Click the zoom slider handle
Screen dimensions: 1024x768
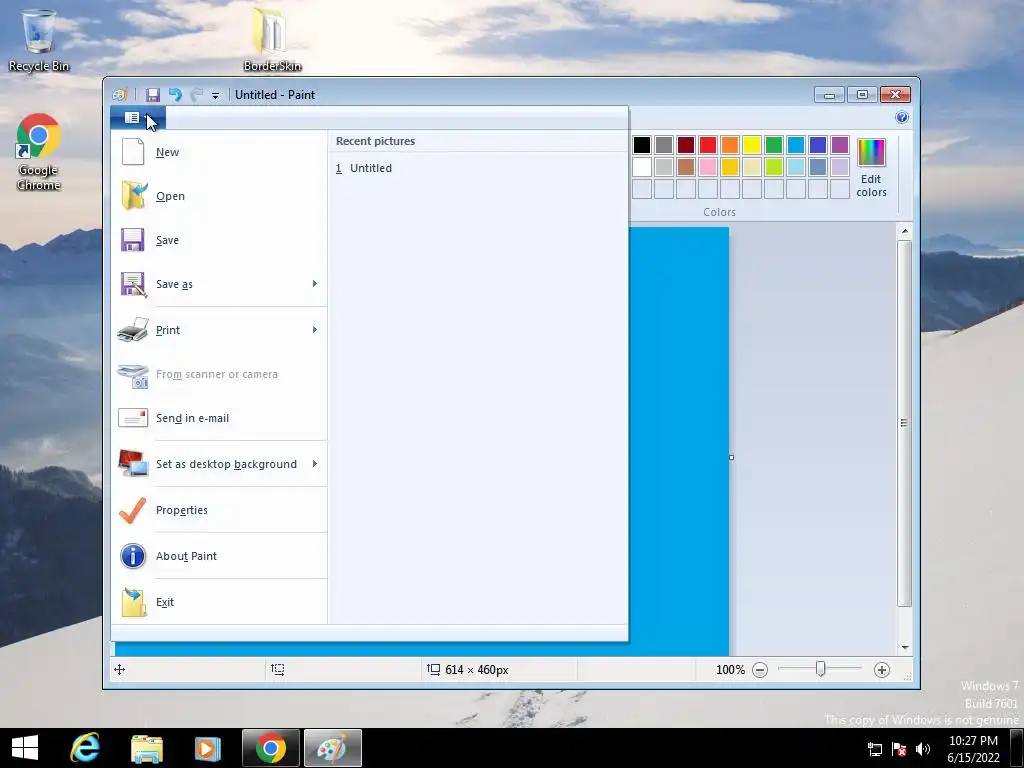(820, 669)
